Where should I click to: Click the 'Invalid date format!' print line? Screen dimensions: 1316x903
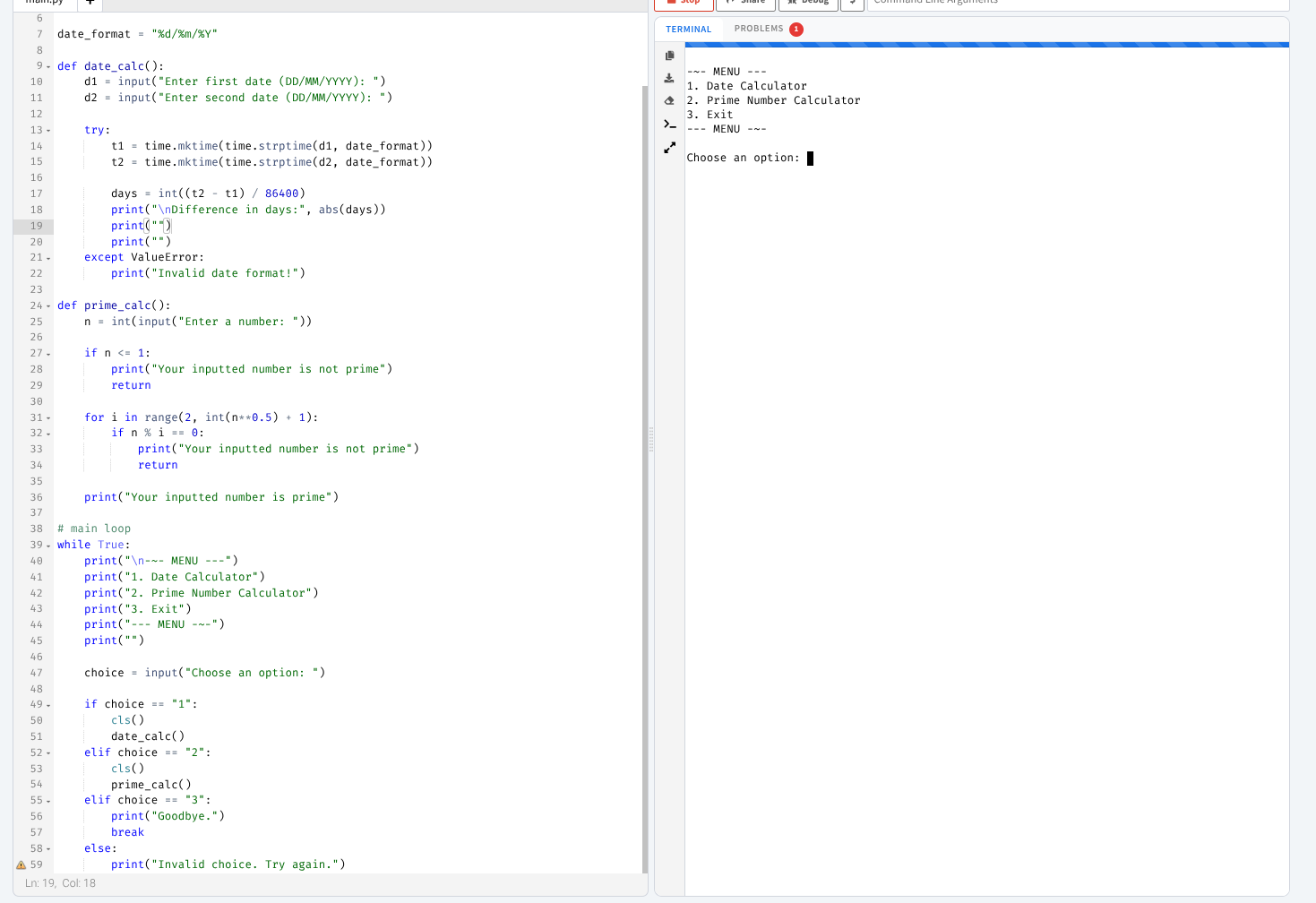click(208, 273)
